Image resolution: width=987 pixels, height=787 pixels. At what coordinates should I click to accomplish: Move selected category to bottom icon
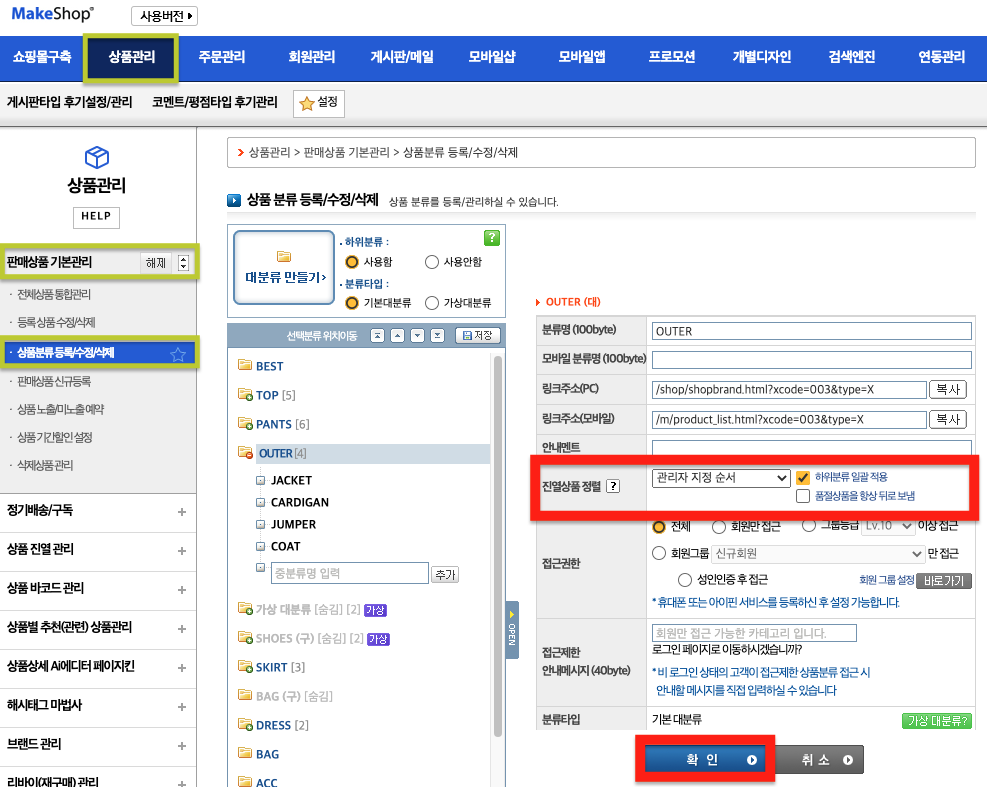437,336
